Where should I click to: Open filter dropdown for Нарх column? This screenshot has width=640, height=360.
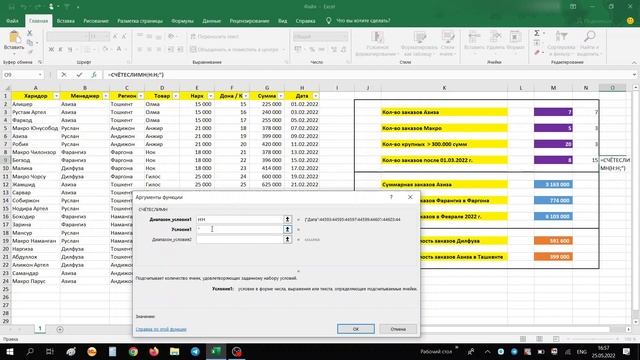pyautogui.click(x=210, y=96)
